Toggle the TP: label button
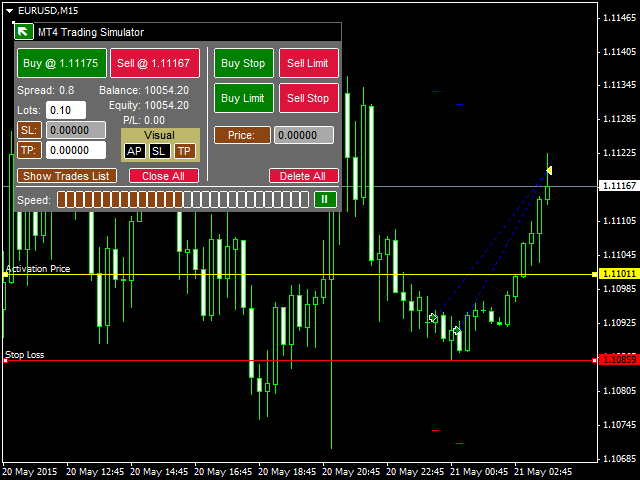 (x=29, y=150)
